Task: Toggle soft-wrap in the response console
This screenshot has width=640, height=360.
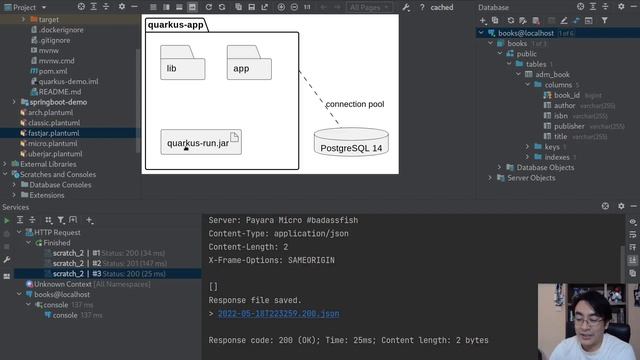Action: 632,235
